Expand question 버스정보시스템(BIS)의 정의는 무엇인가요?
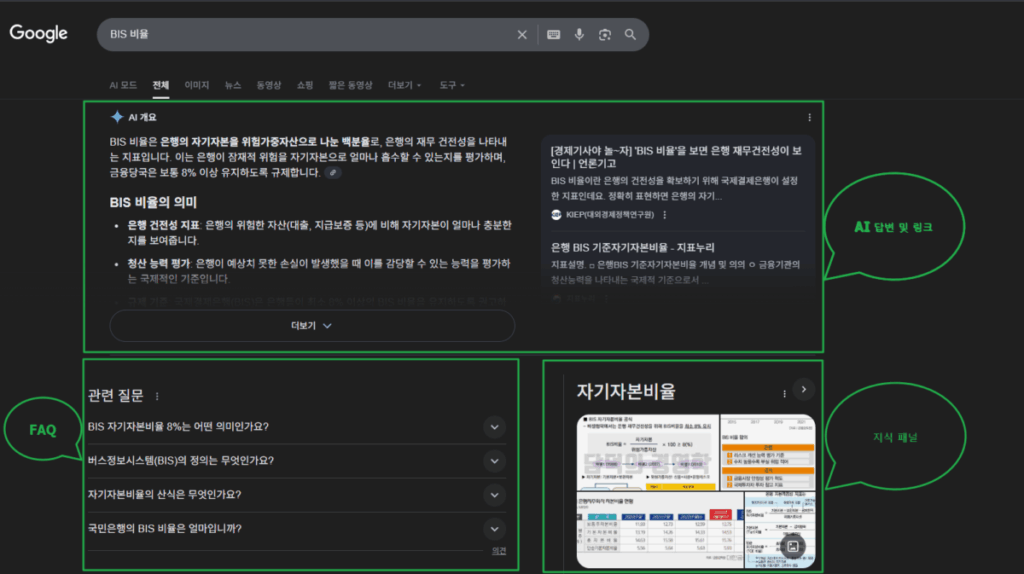 pyautogui.click(x=297, y=461)
